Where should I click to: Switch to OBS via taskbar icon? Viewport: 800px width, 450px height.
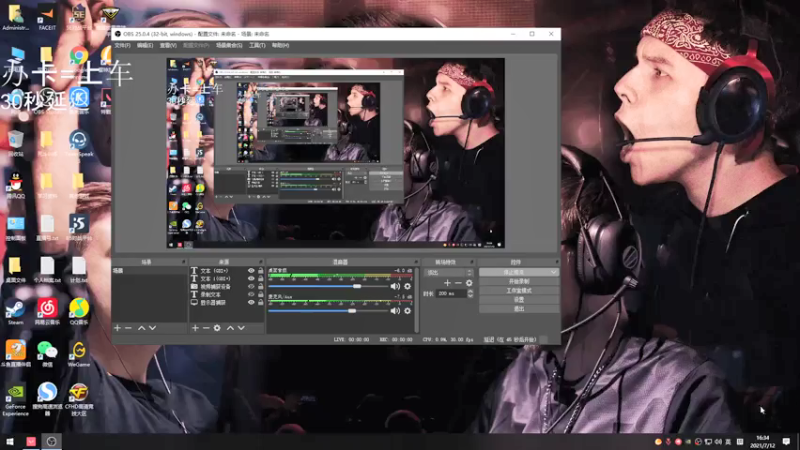[51, 441]
